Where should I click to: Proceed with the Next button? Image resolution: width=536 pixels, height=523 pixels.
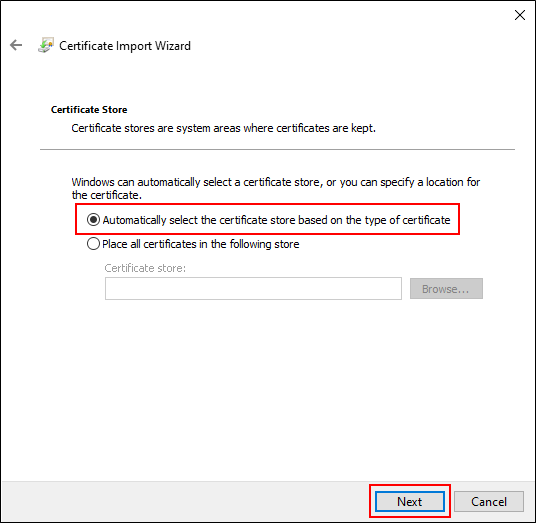point(410,501)
